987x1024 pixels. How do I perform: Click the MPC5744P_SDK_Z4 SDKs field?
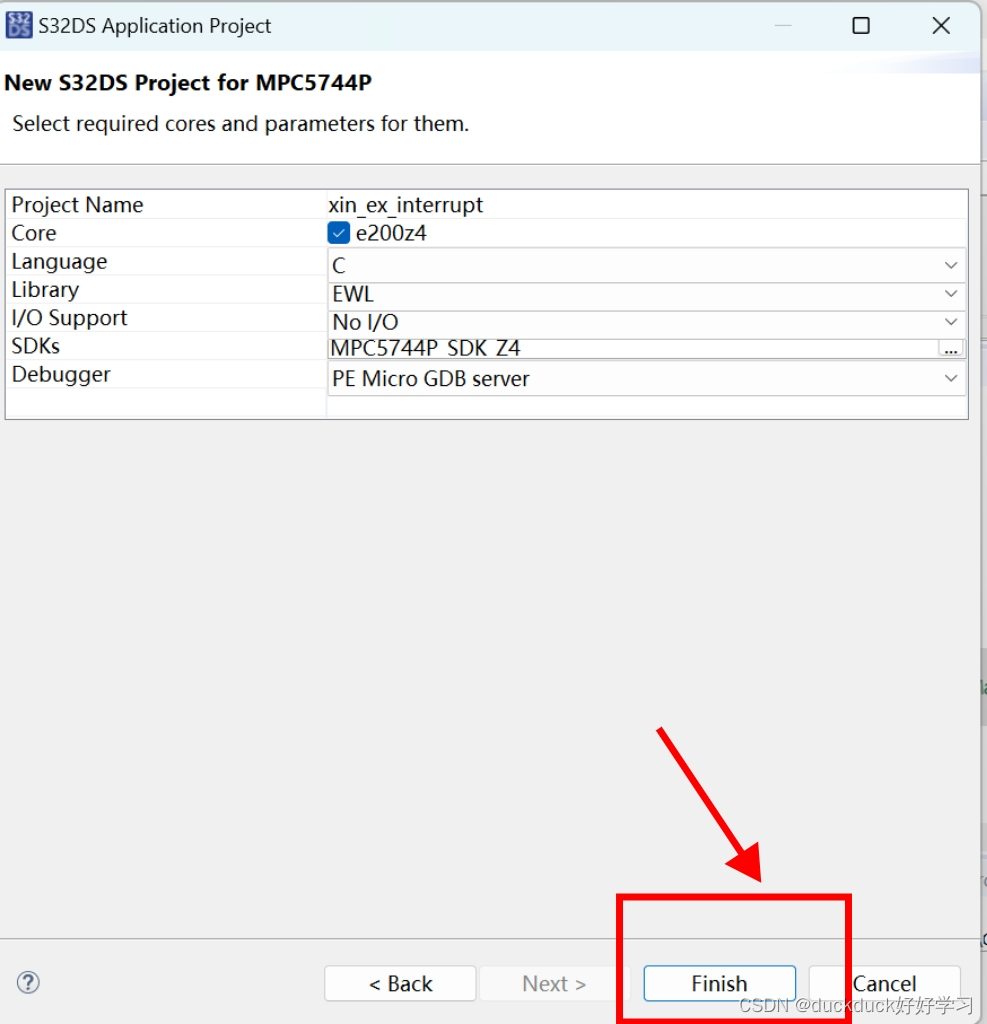tap(632, 349)
